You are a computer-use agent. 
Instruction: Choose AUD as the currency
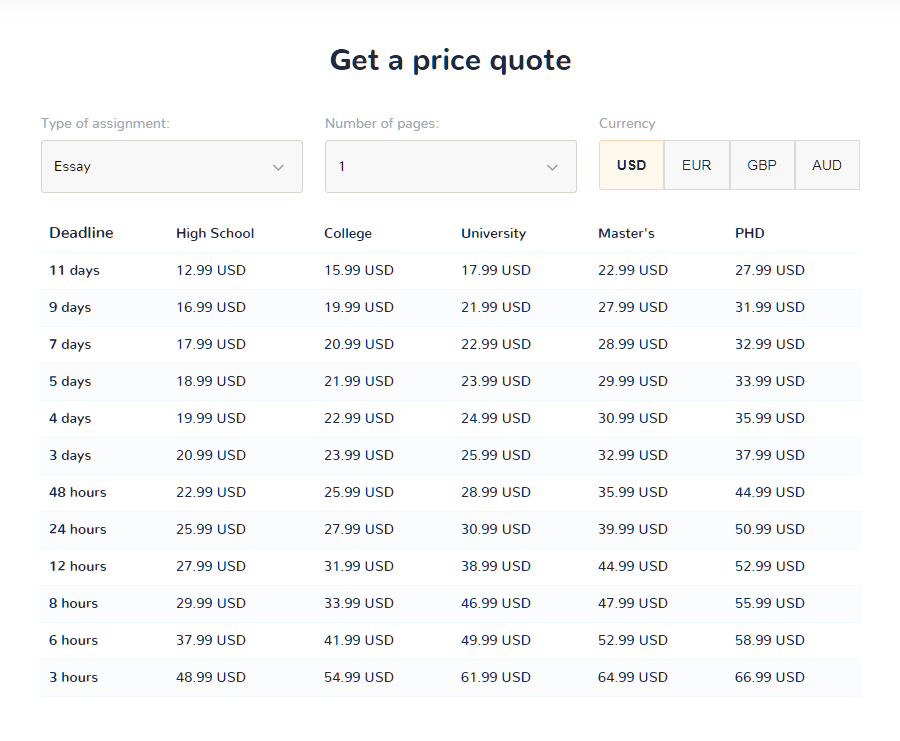[x=827, y=165]
